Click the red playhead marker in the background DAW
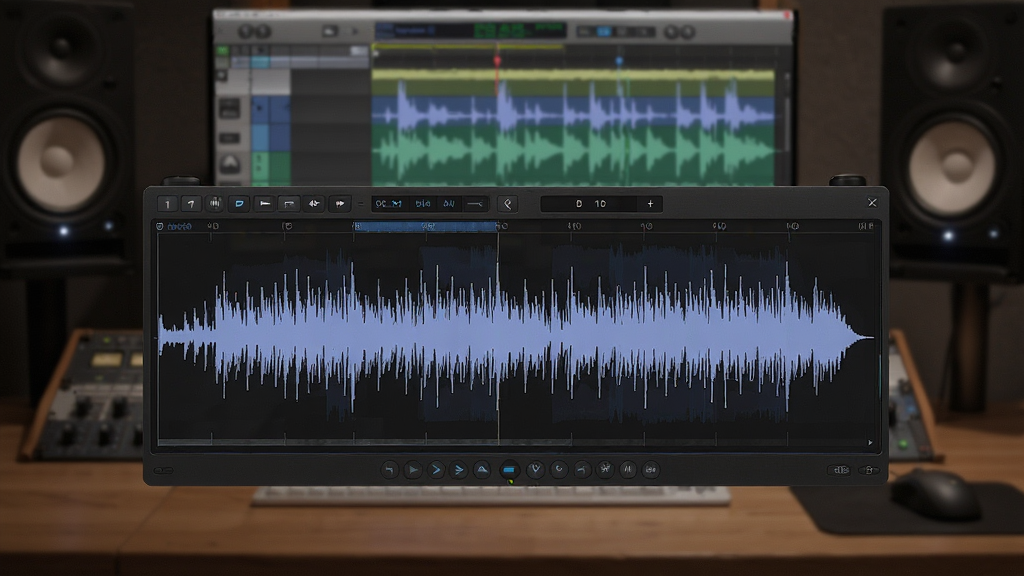 497,61
